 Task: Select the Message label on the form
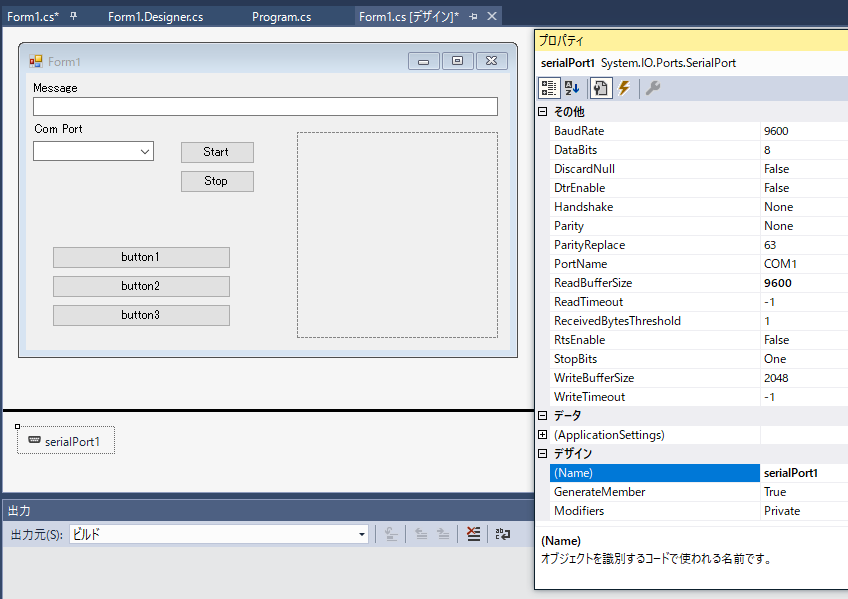55,88
